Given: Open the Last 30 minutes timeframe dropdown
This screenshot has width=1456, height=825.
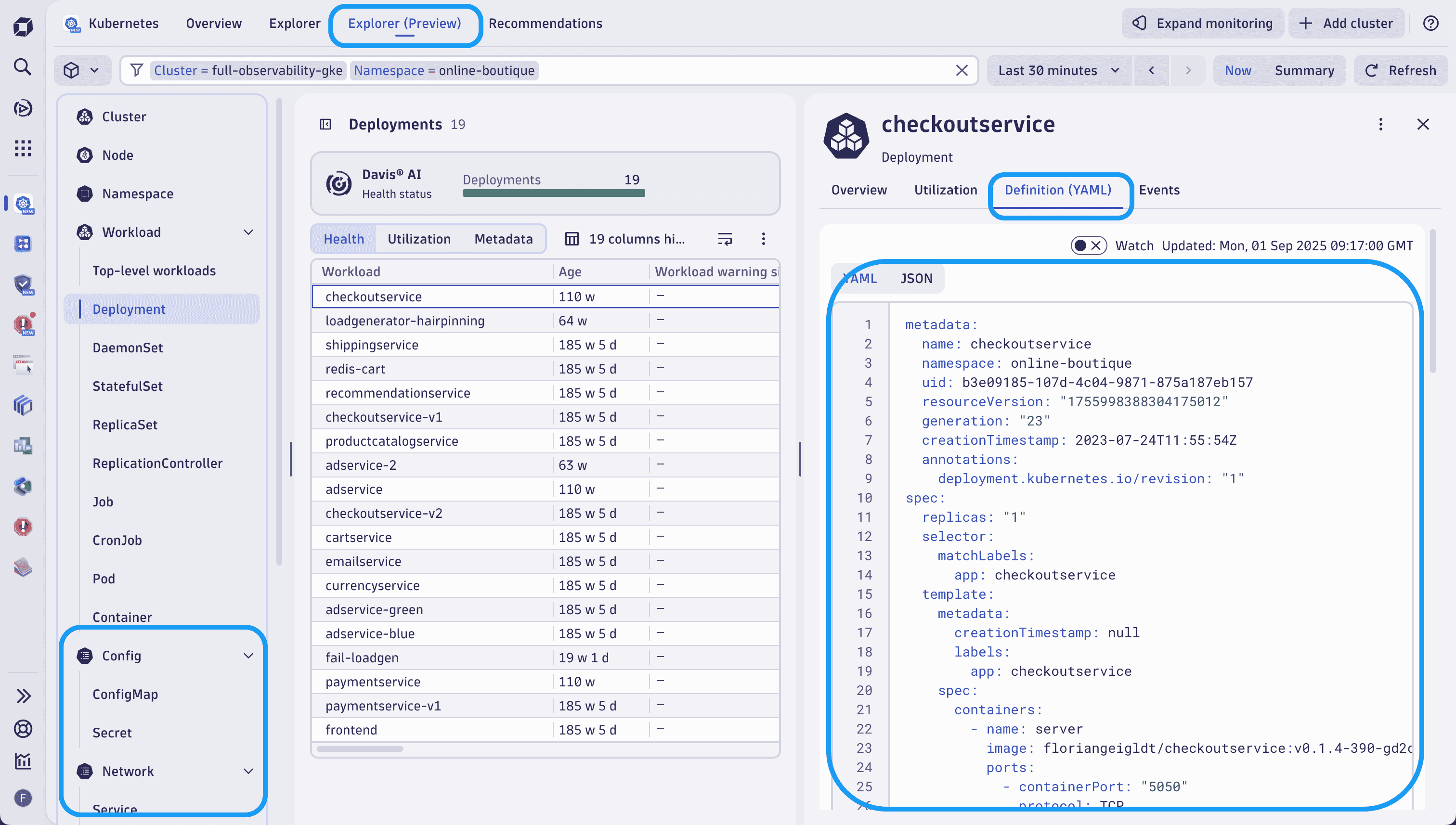Looking at the screenshot, I should pos(1059,70).
